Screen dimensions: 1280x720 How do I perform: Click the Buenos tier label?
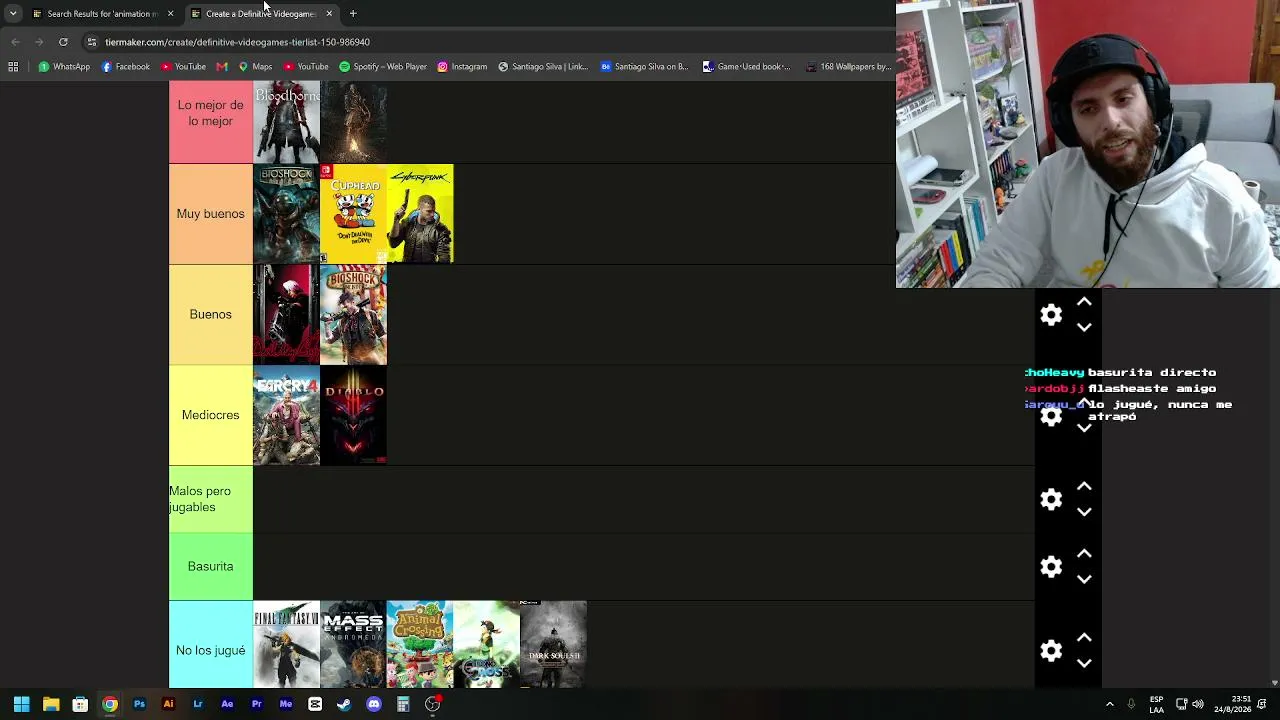[210, 314]
